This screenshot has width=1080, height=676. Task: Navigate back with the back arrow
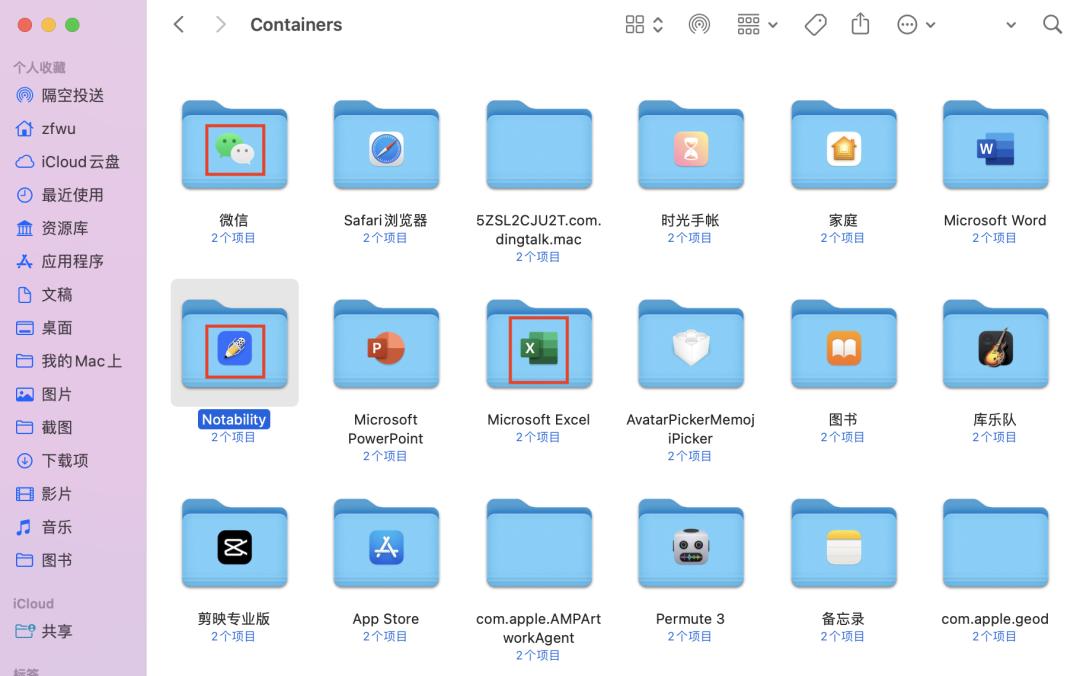coord(178,23)
